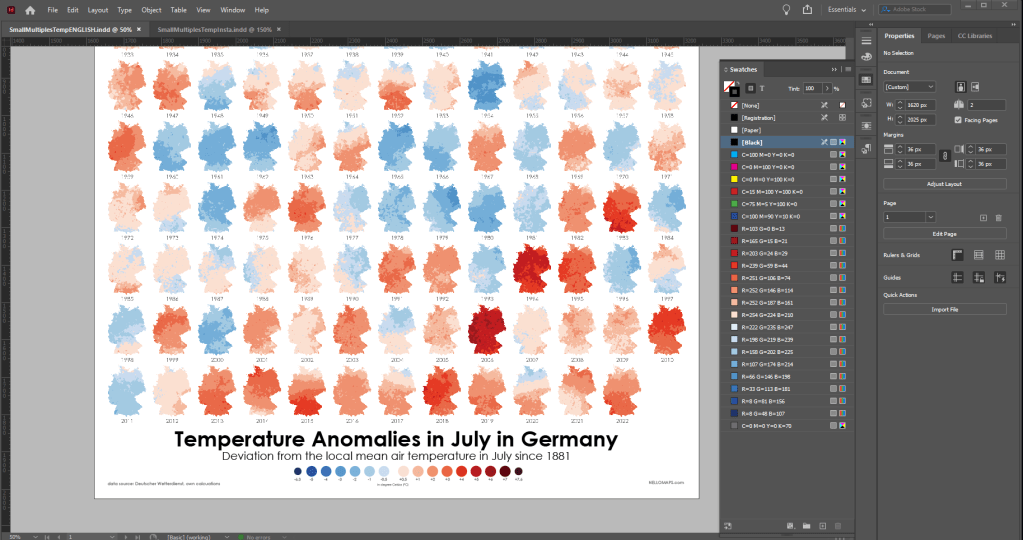This screenshot has height=540, width=1023.
Task: Open the lightbulb Learn search icon
Action: pyautogui.click(x=786, y=10)
